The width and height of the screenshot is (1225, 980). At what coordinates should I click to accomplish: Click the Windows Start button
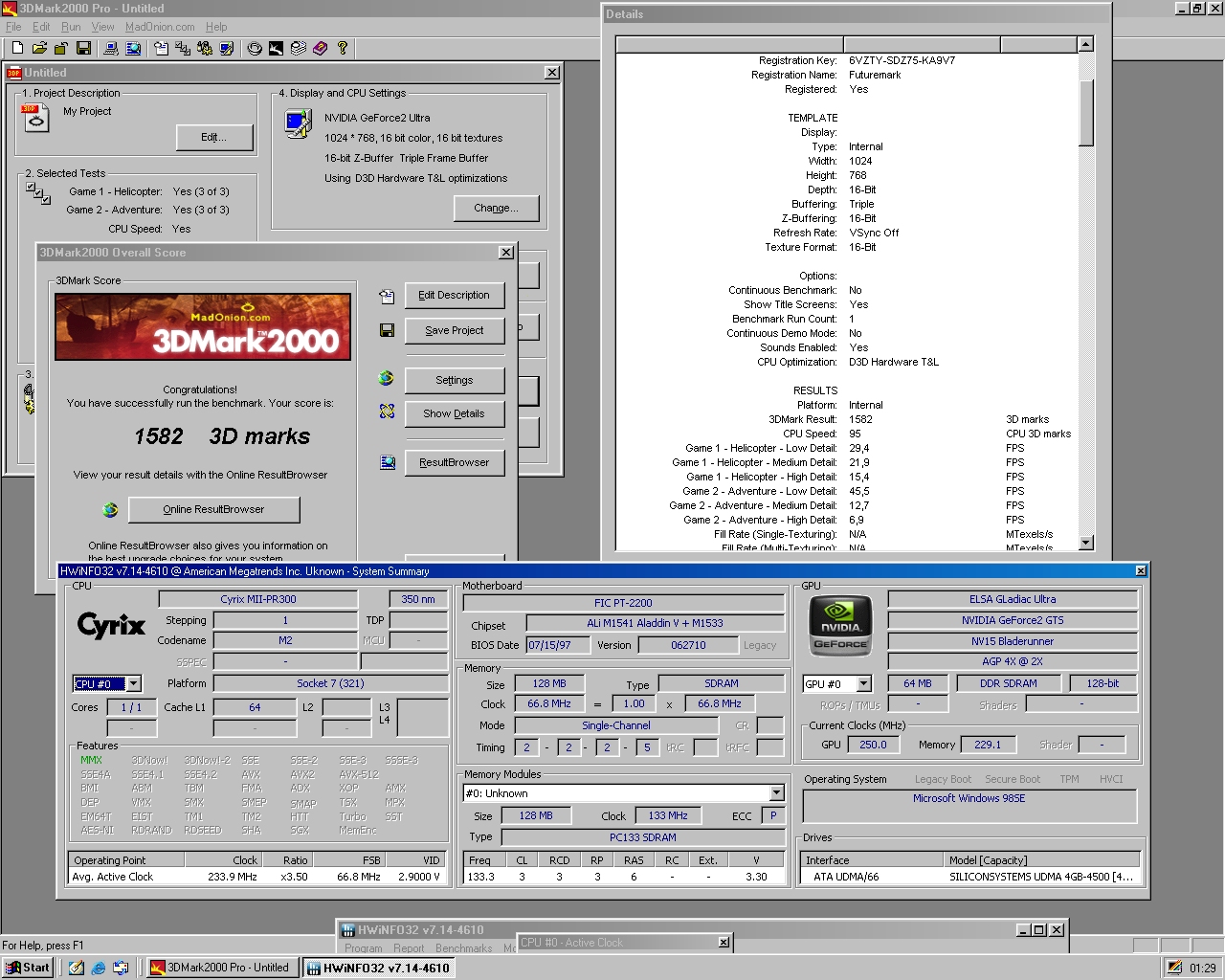click(x=29, y=968)
